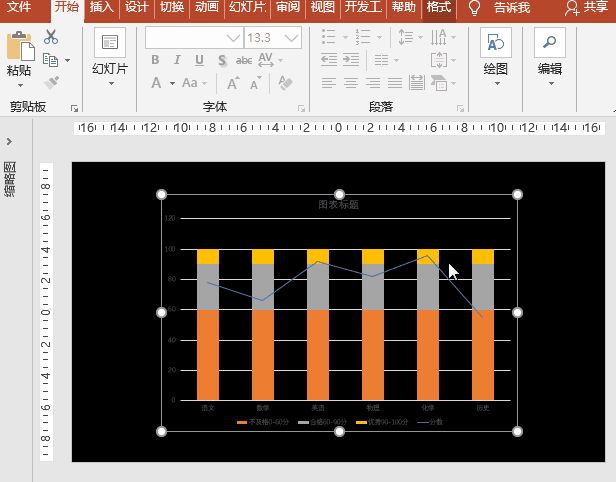The height and width of the screenshot is (482, 616).
Task: Click the font color A icon
Action: click(156, 83)
